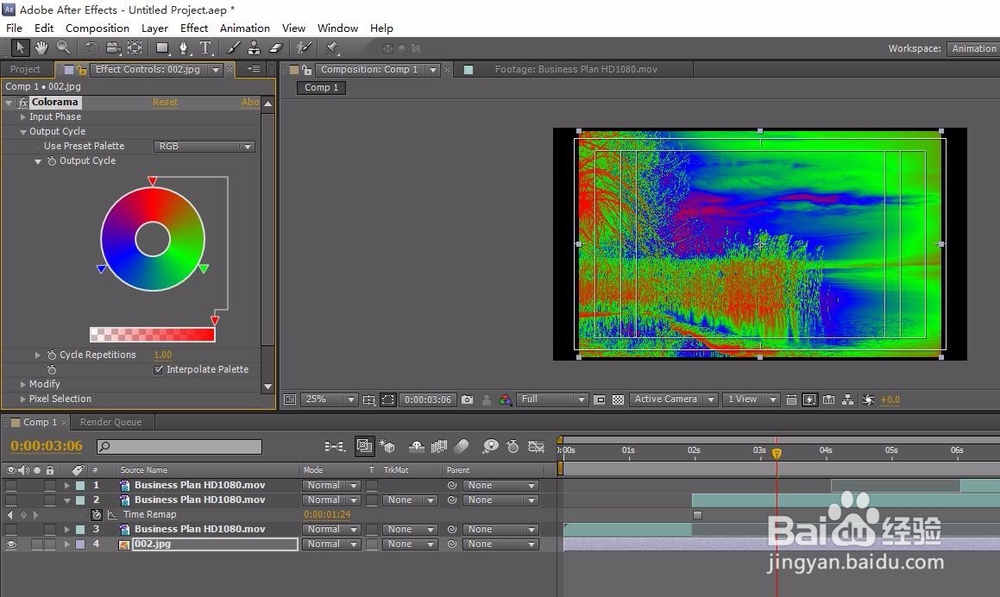1000x597 pixels.
Task: Open the Active Camera view dropdown
Action: (673, 400)
